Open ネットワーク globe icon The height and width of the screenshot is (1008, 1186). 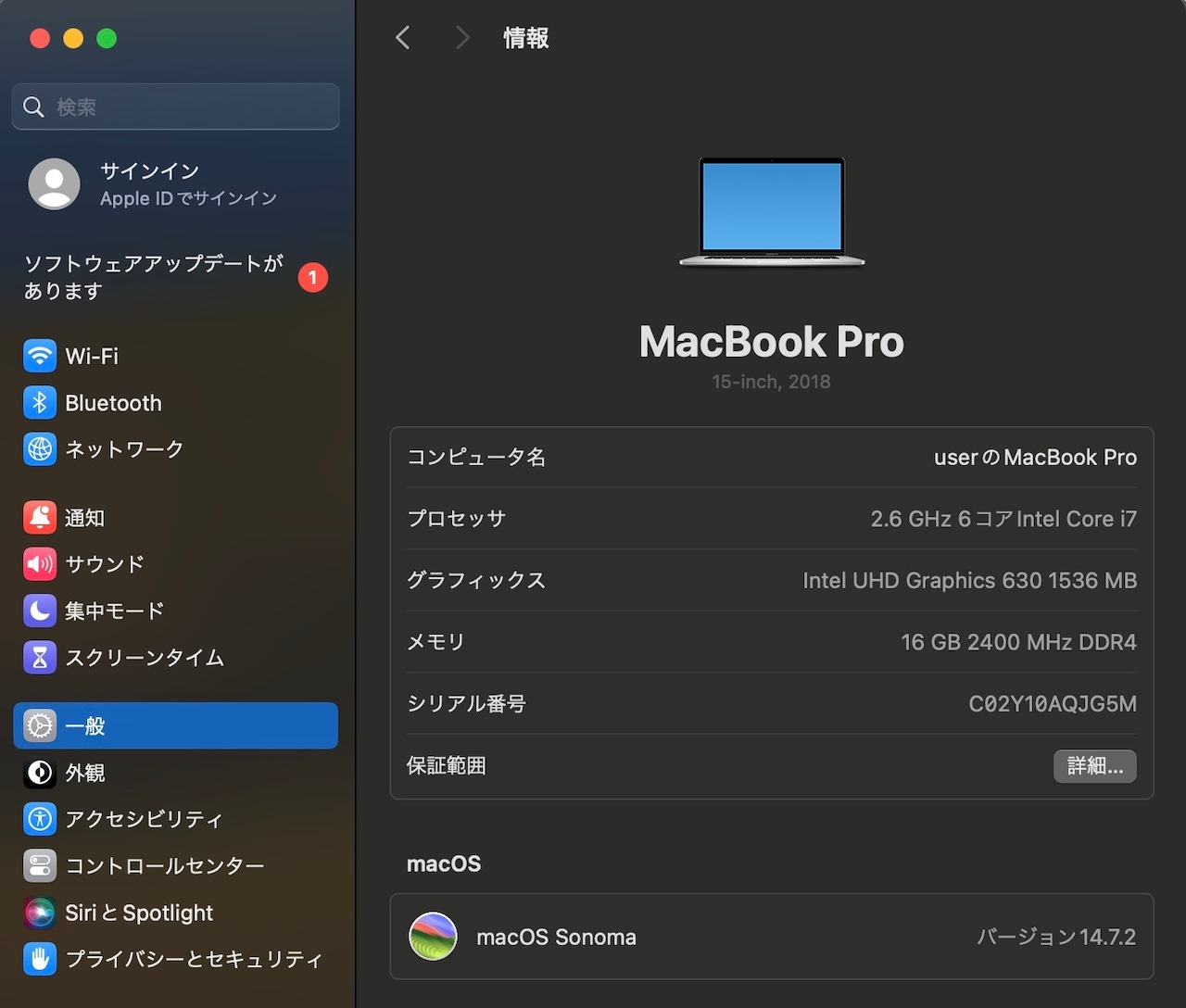tap(40, 448)
